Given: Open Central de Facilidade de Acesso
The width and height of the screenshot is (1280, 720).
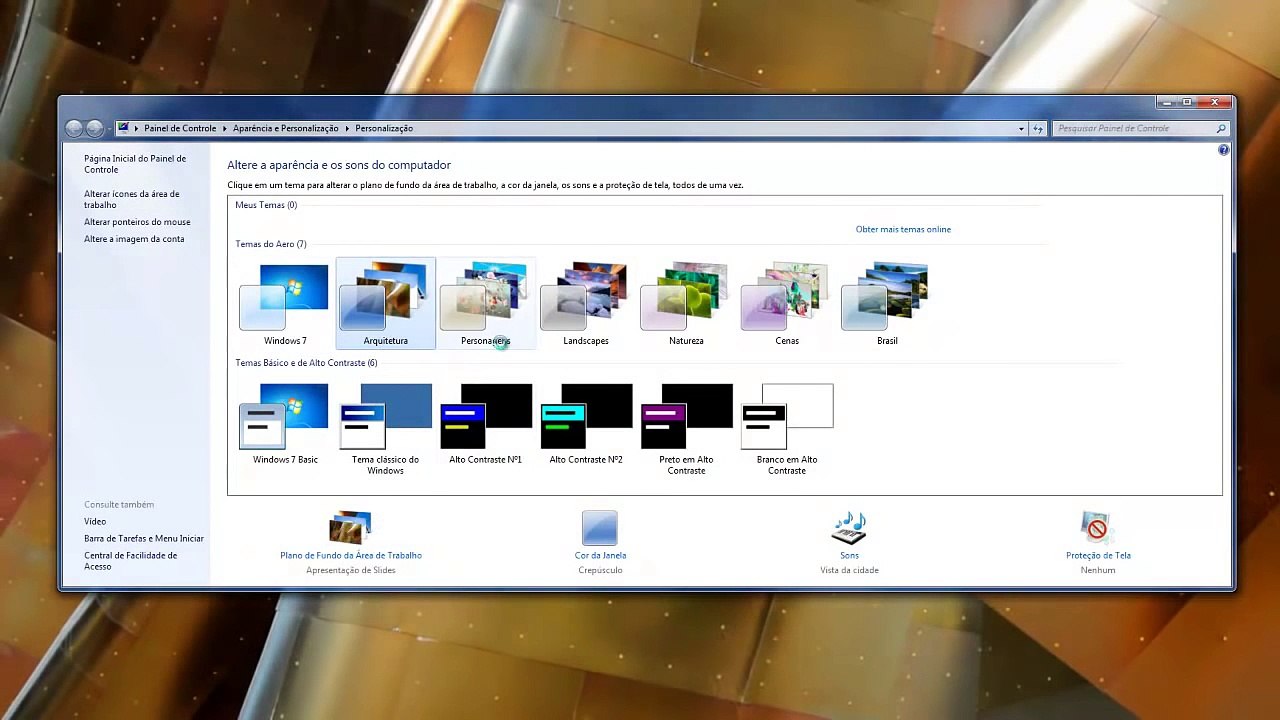Looking at the screenshot, I should point(131,561).
